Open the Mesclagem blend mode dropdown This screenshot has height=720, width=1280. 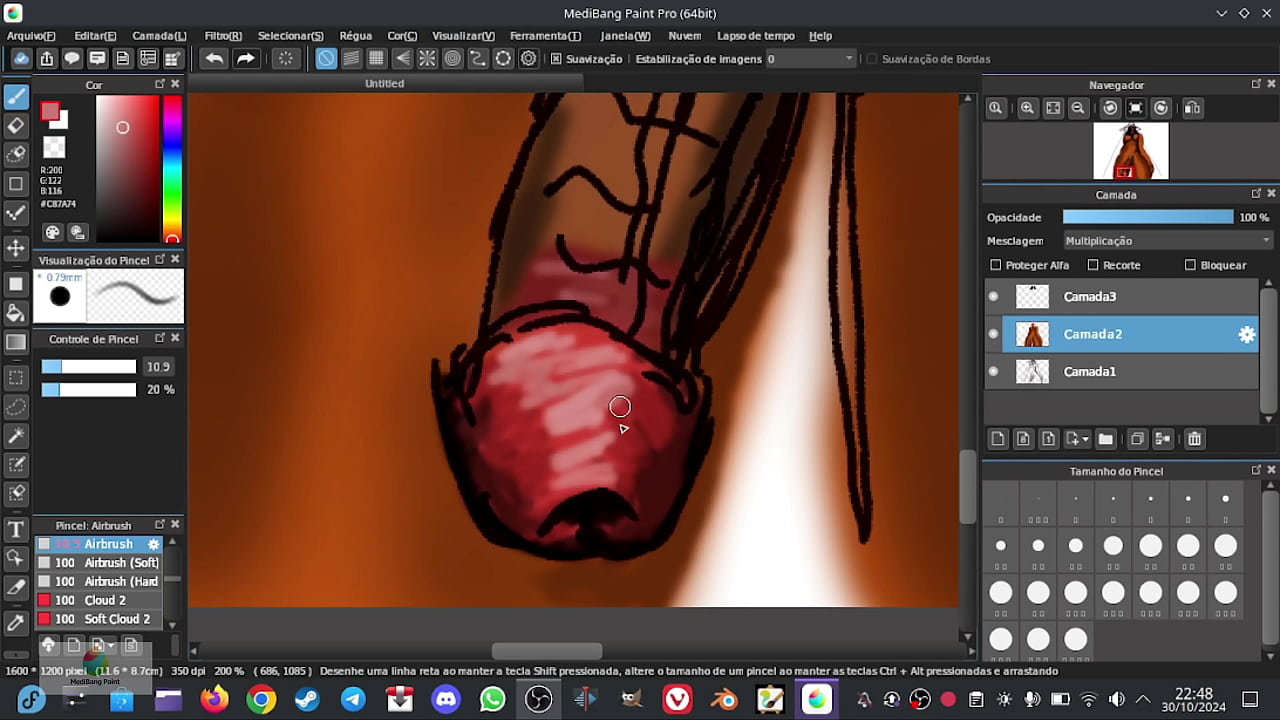1167,241
